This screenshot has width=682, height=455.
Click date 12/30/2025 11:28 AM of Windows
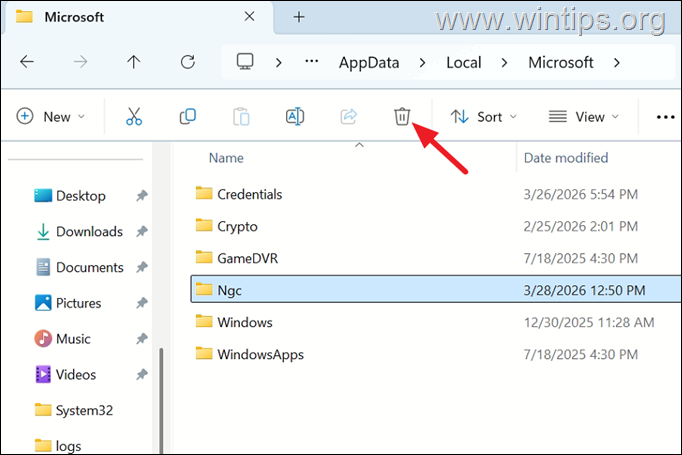(x=589, y=322)
